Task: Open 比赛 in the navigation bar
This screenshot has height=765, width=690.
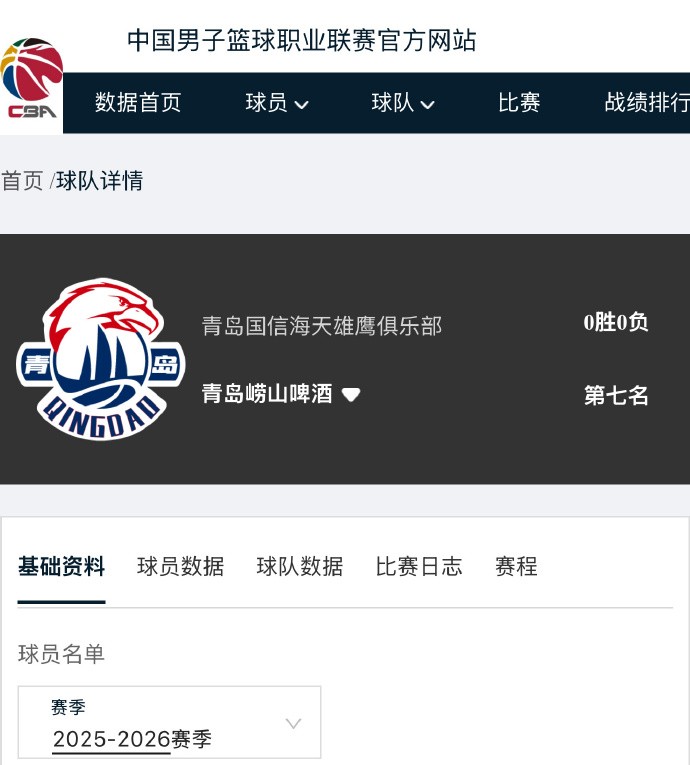Action: (519, 102)
